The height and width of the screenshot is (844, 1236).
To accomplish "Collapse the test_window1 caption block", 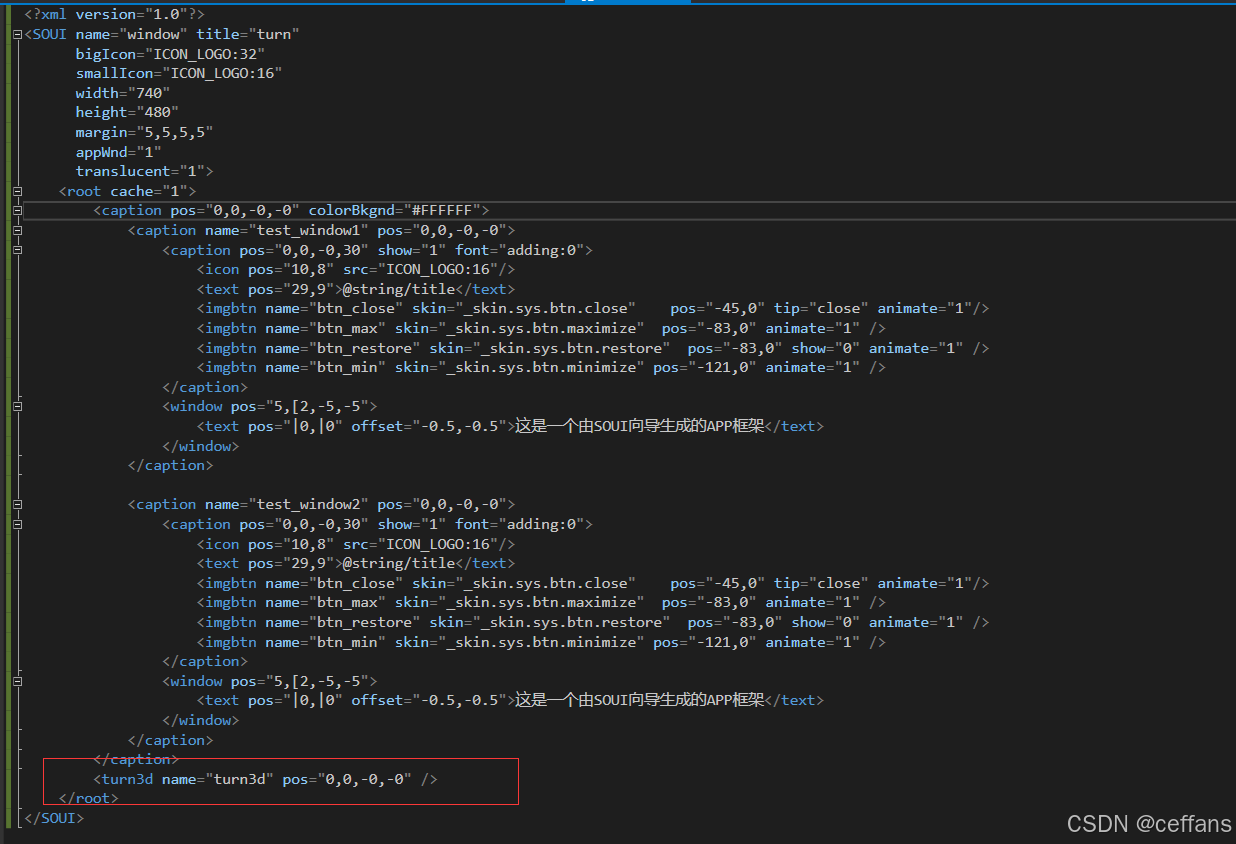I will click(18, 230).
